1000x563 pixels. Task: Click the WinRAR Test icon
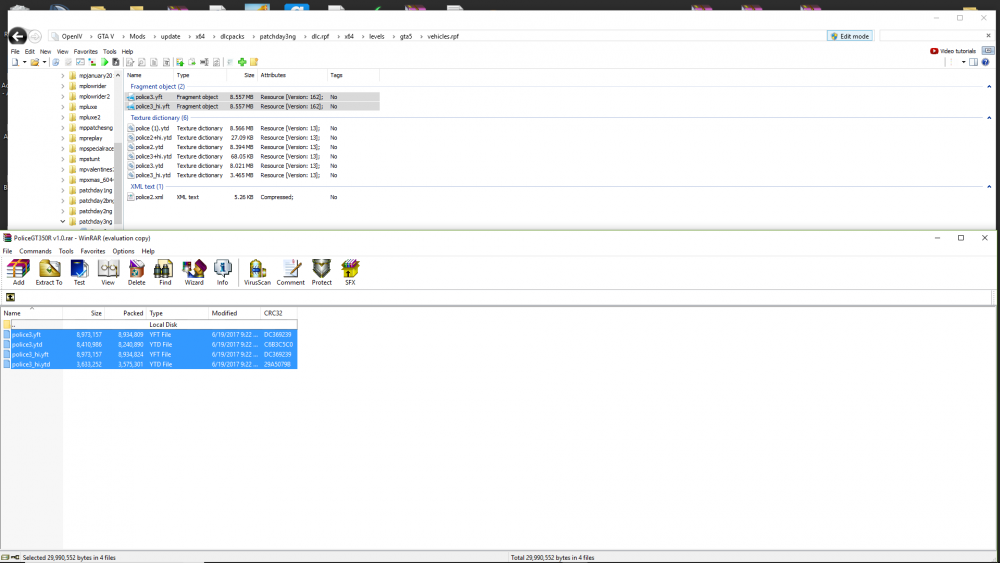click(x=79, y=272)
